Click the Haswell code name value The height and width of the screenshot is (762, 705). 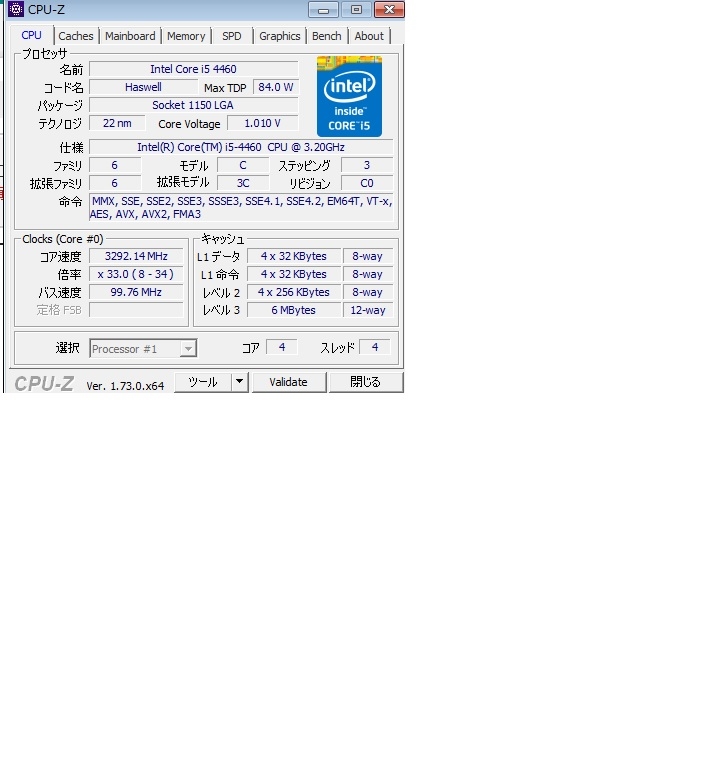143,87
